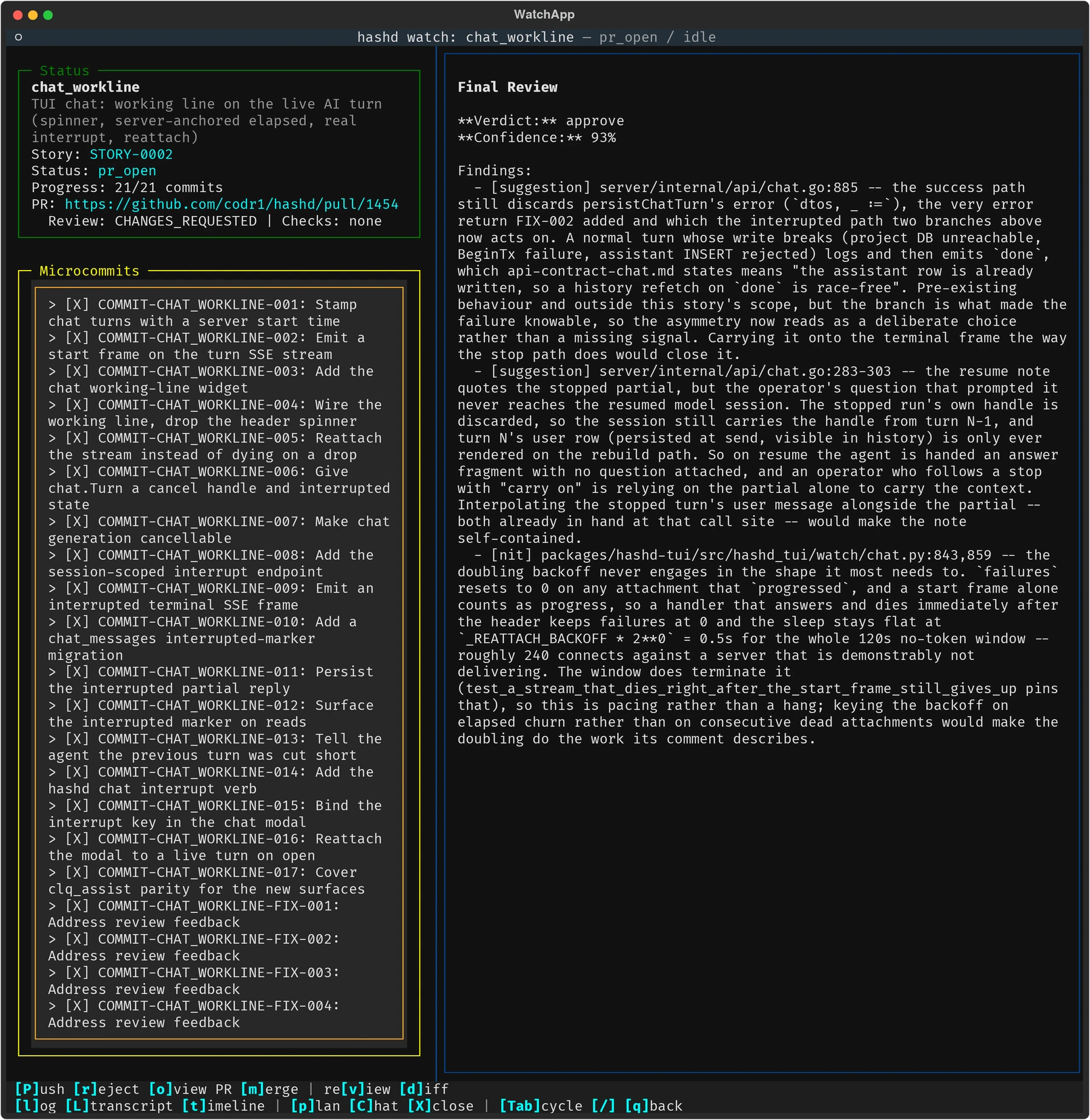Click the [X]close command
Screen dimensions: 1090x1120
click(x=440, y=1106)
